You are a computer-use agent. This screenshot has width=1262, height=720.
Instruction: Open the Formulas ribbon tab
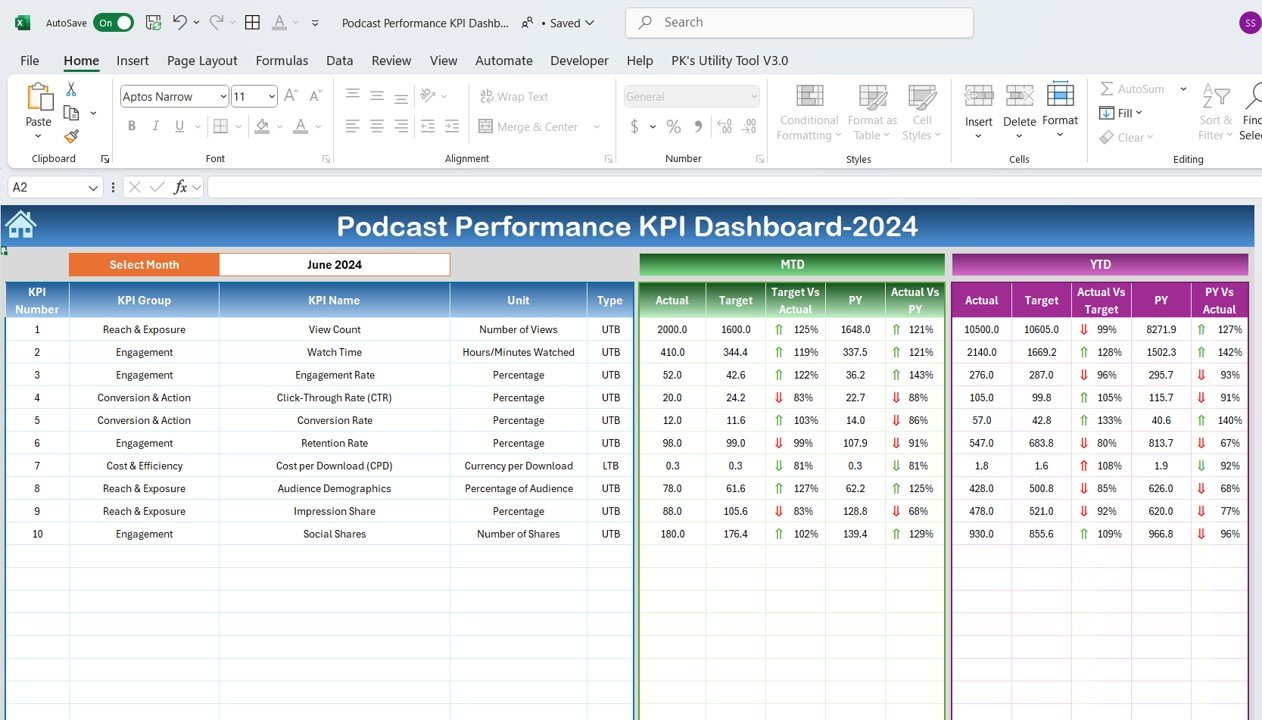click(x=282, y=60)
